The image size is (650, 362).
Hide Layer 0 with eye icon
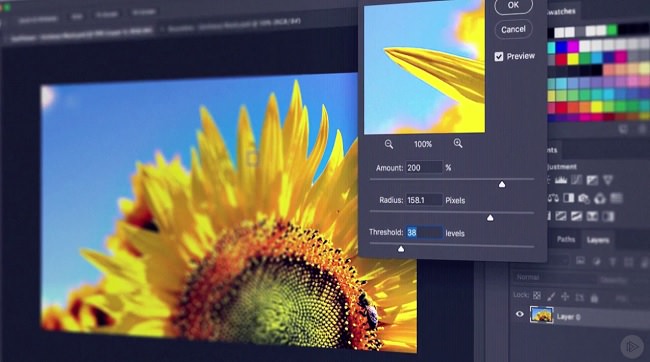pyautogui.click(x=519, y=314)
